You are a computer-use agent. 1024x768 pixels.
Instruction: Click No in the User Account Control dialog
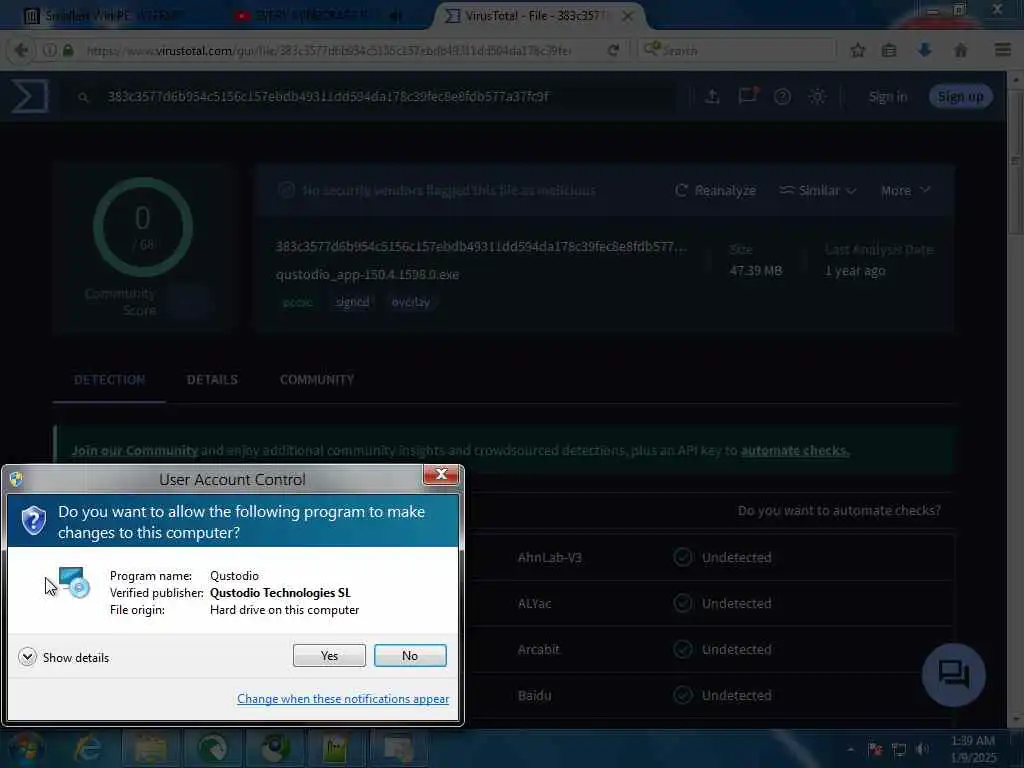(x=410, y=655)
